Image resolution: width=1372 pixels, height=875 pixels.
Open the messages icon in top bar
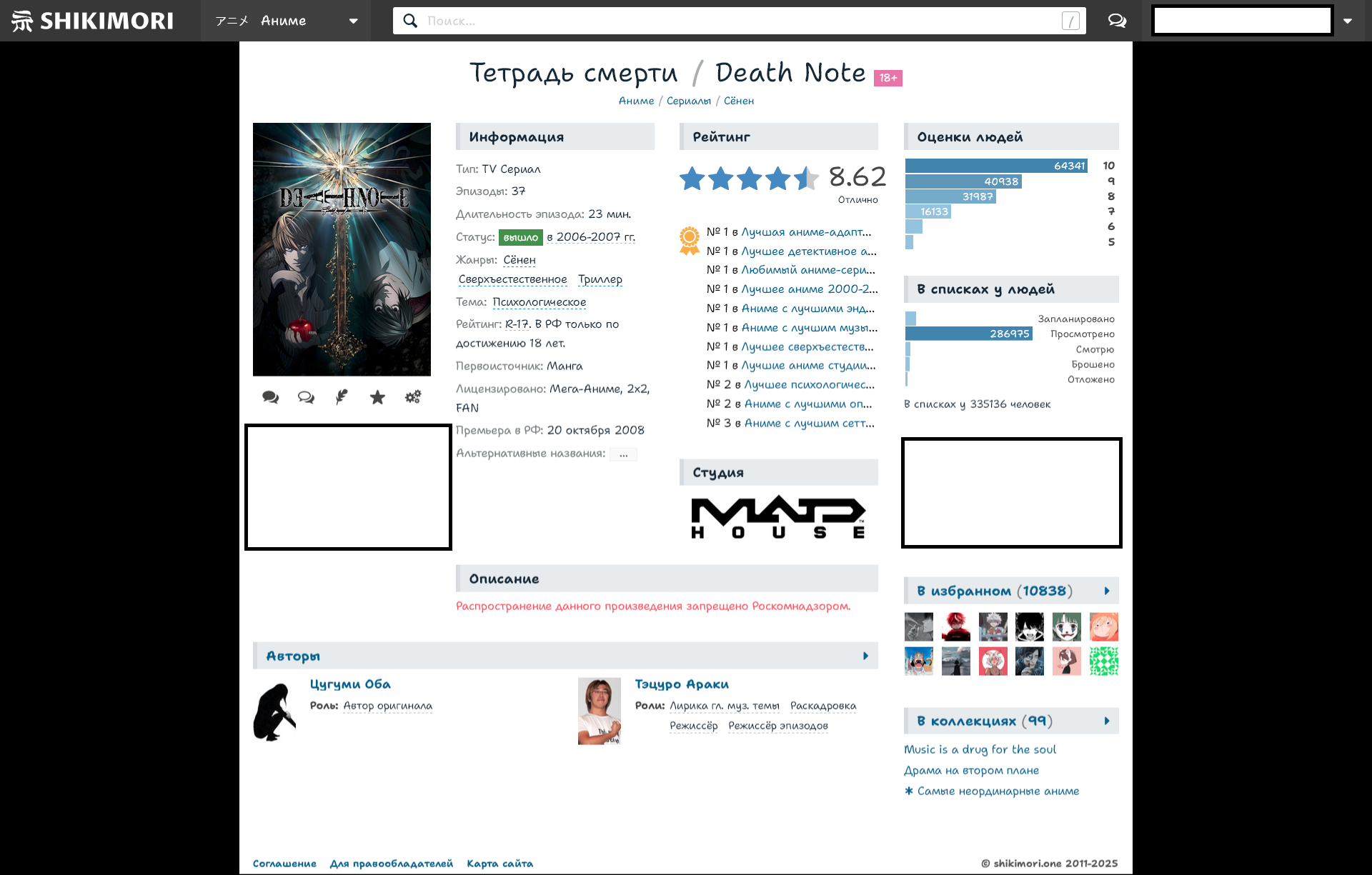click(x=1117, y=21)
